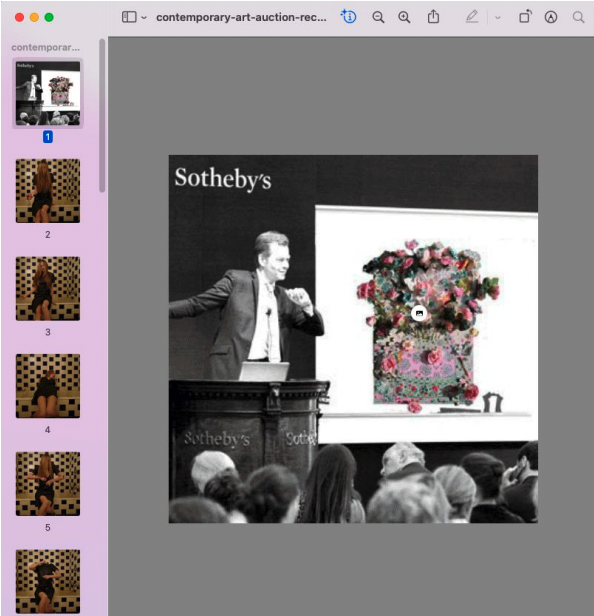594x616 pixels.
Task: Select page 3 thumbnail in sidebar
Action: [48, 288]
